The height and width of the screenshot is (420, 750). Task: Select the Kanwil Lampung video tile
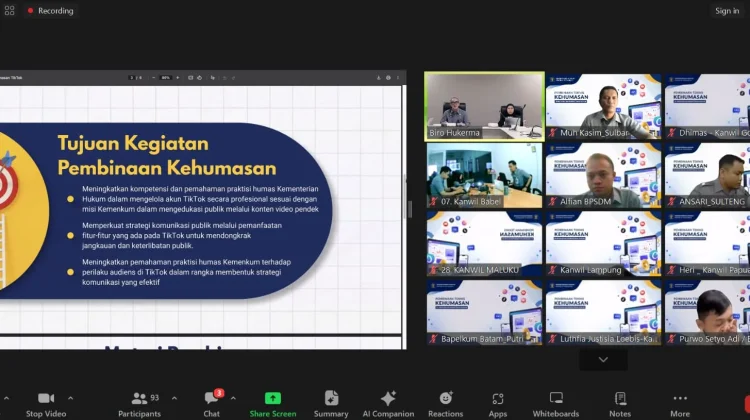point(603,243)
